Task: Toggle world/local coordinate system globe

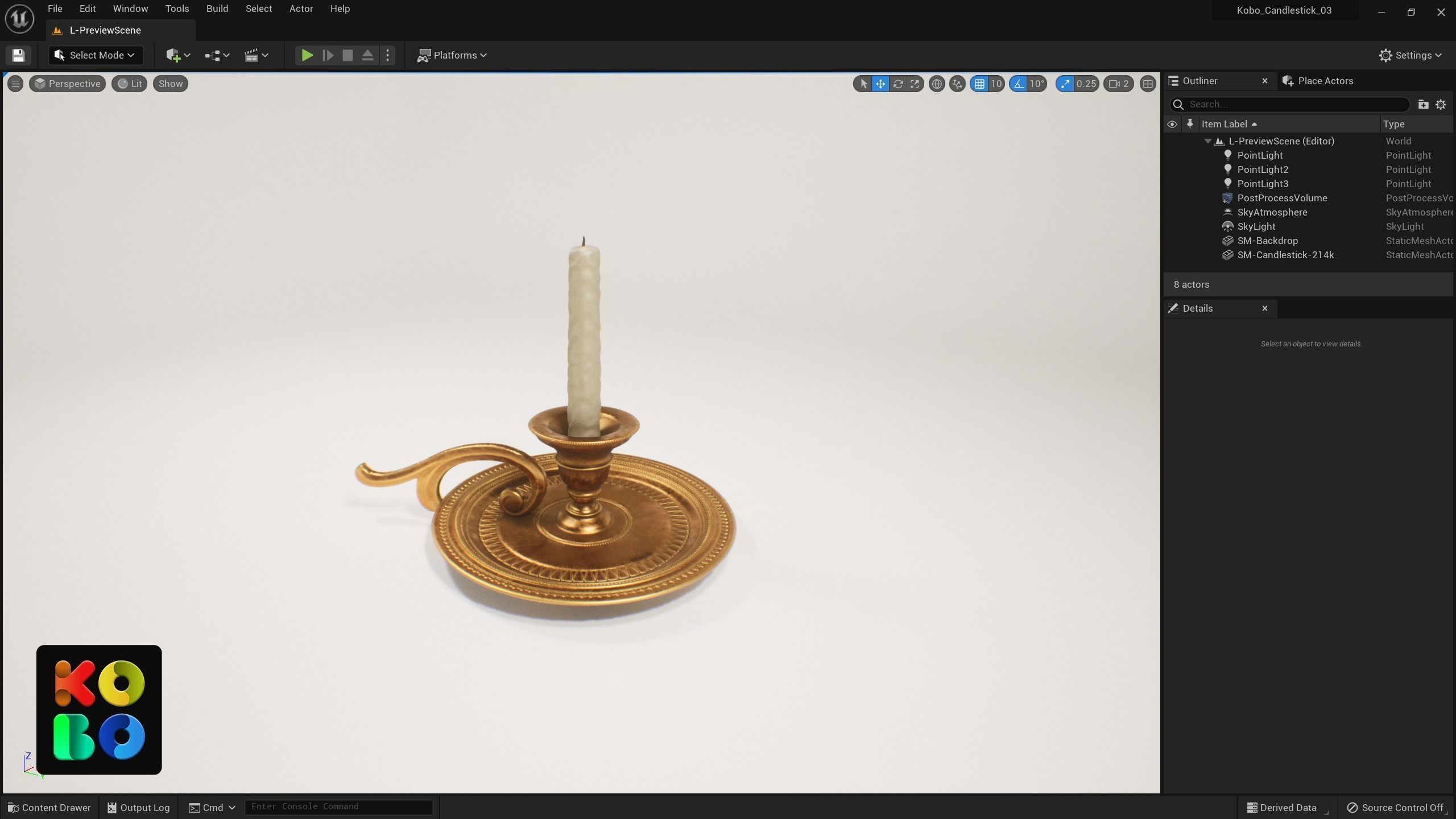Action: tap(936, 84)
